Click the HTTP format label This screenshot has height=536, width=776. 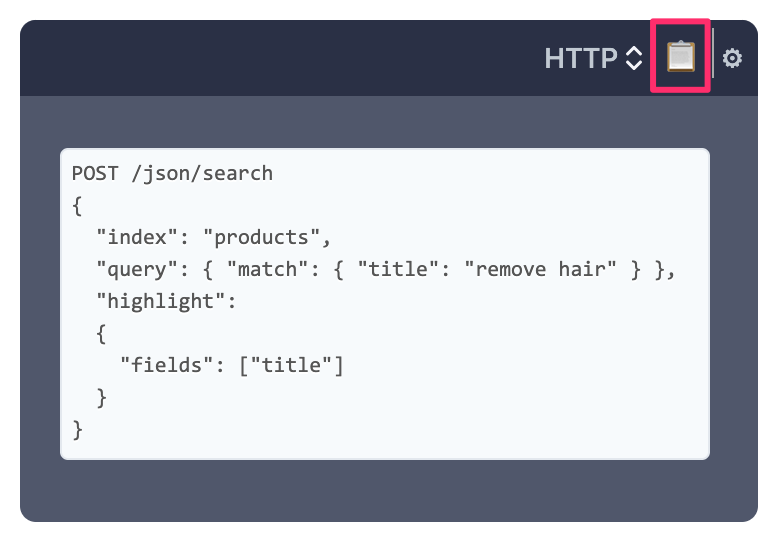(x=581, y=59)
